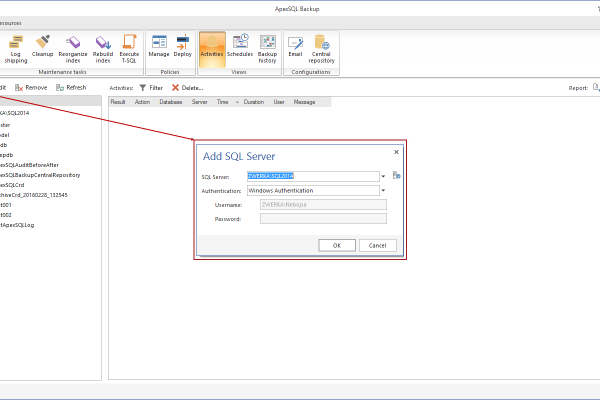The width and height of the screenshot is (600, 400).
Task: Select the SQL2014 server node
Action: [x=15, y=113]
